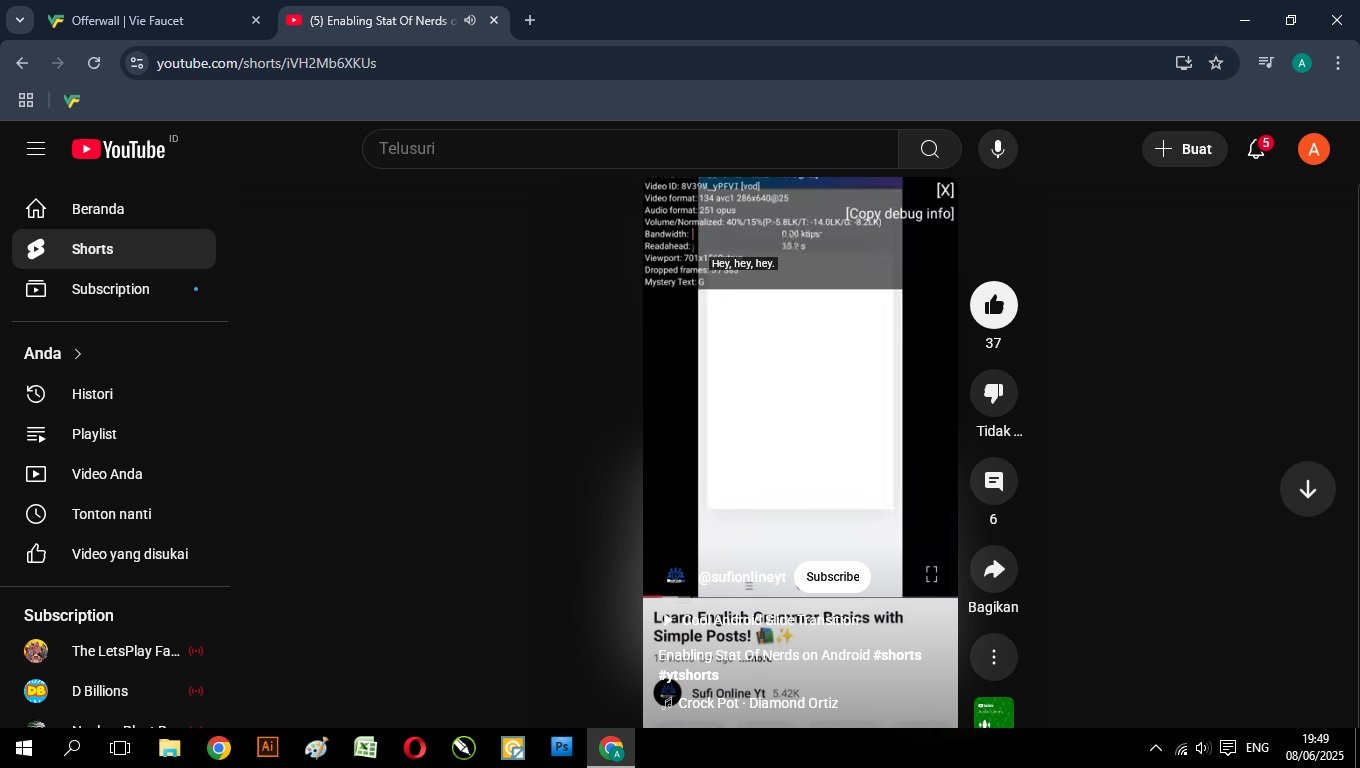
Task: Like the short with thumbs up
Action: tap(994, 305)
